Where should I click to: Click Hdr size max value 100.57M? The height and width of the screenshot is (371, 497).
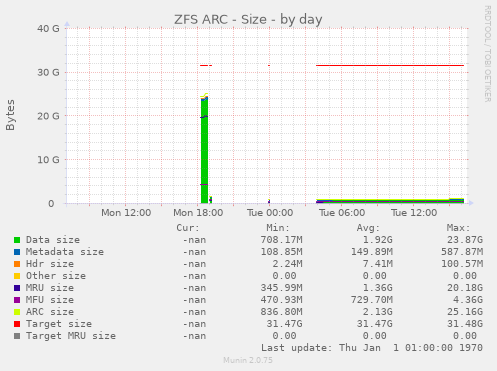click(x=462, y=264)
